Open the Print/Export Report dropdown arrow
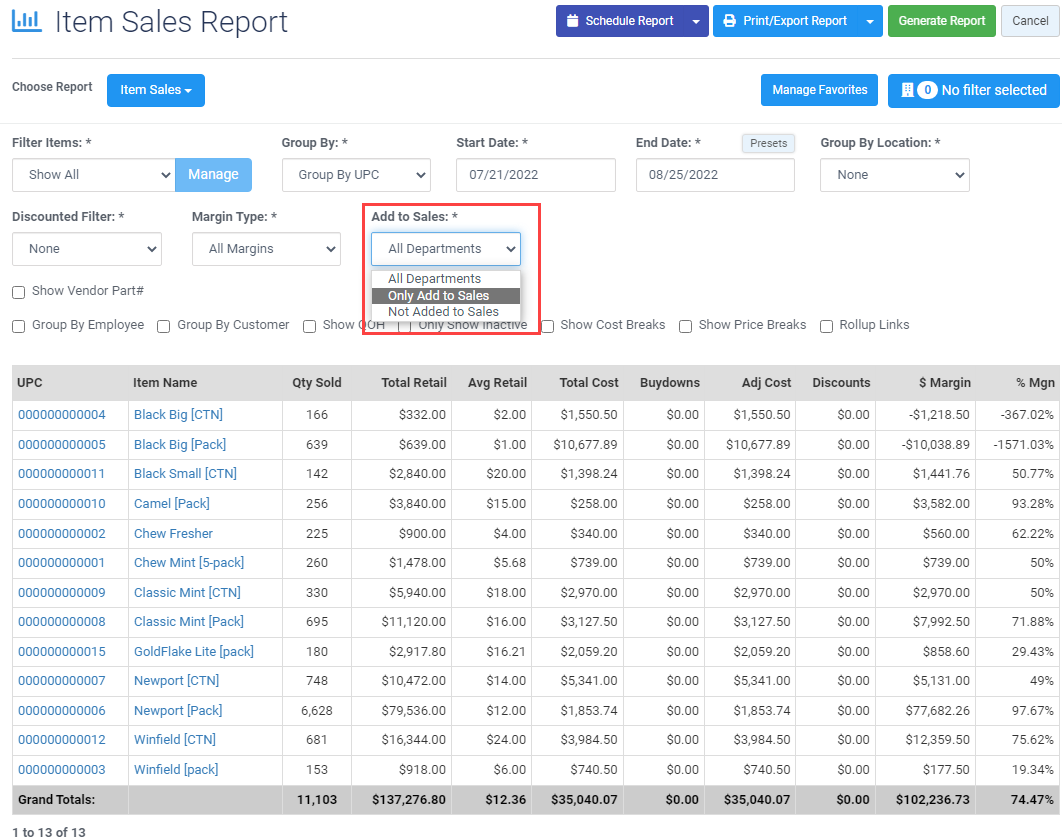The width and height of the screenshot is (1062, 840). click(x=870, y=21)
